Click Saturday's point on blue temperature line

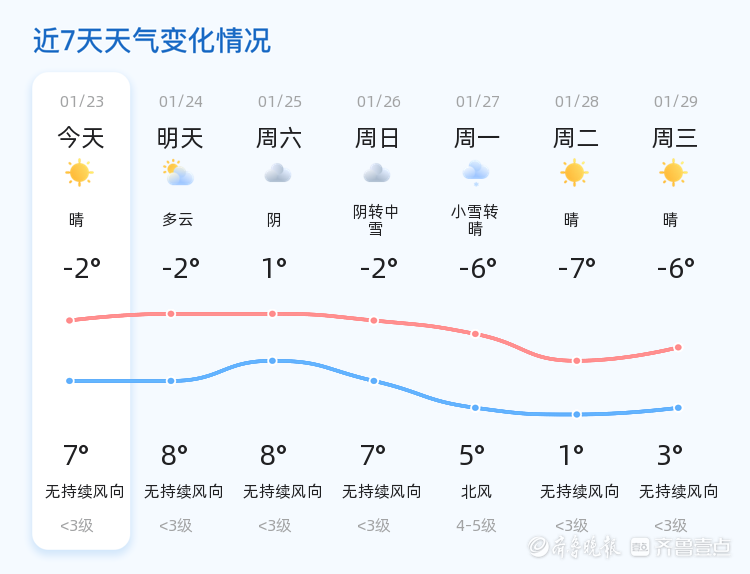click(x=272, y=360)
